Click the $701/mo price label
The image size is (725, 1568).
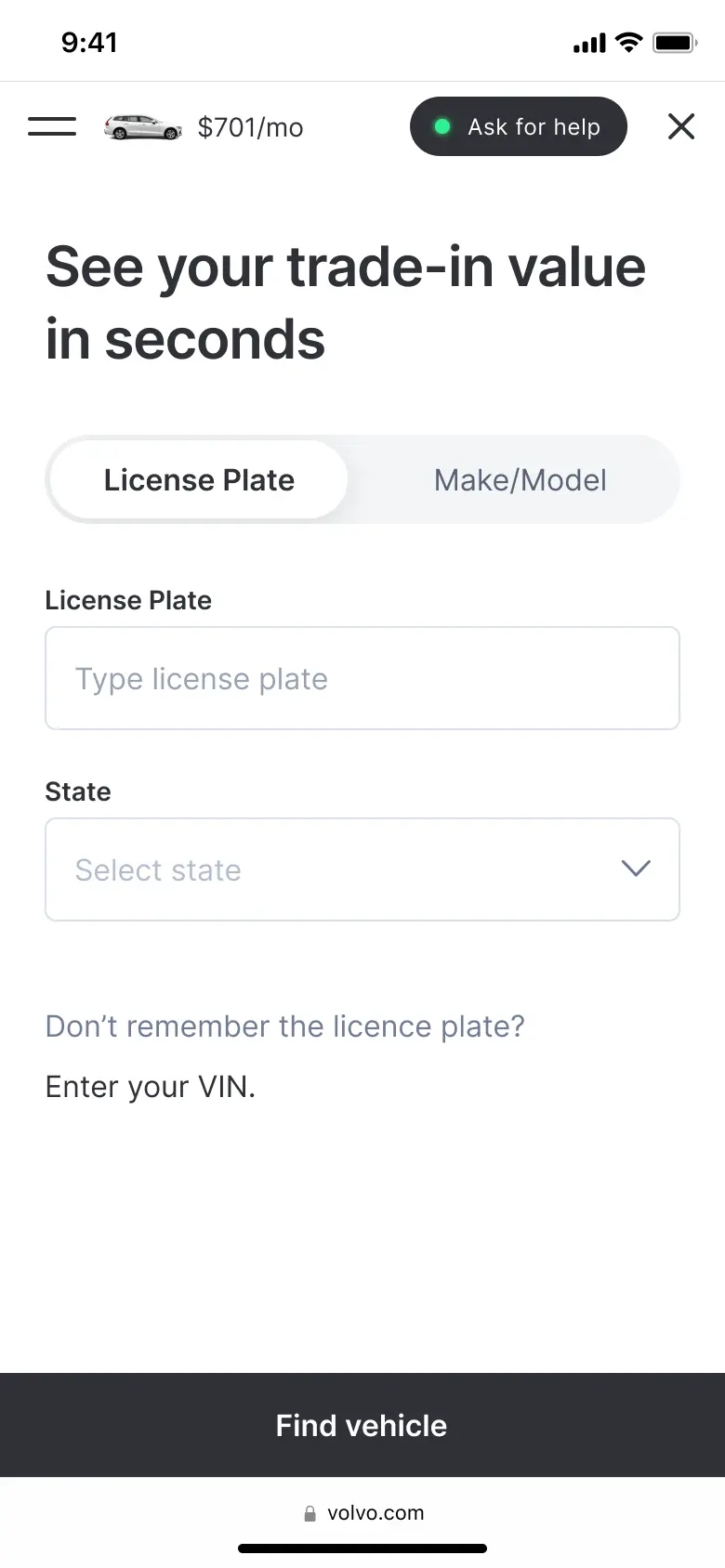point(250,127)
